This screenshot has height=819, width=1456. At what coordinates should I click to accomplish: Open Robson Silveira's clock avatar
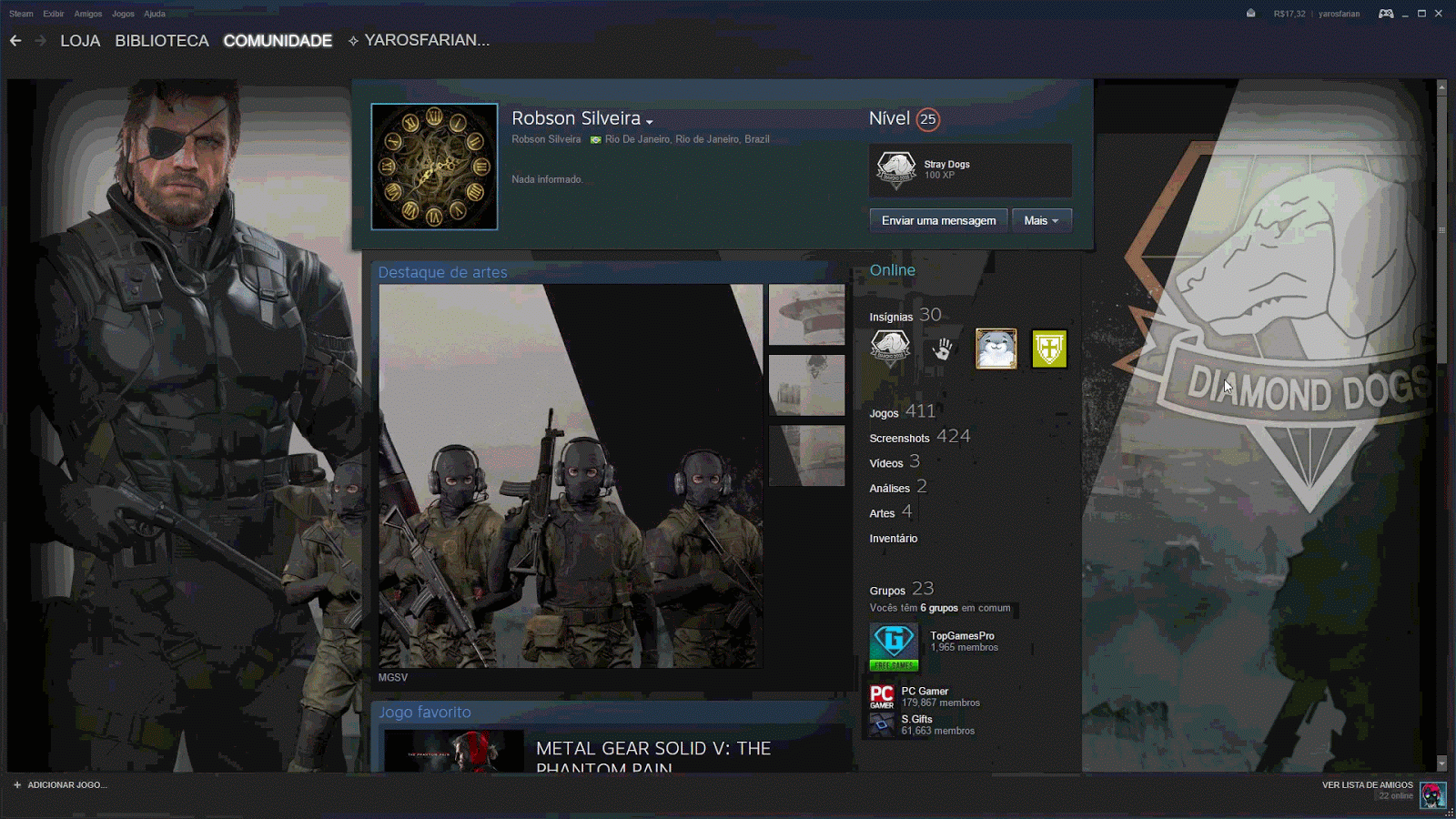click(435, 167)
